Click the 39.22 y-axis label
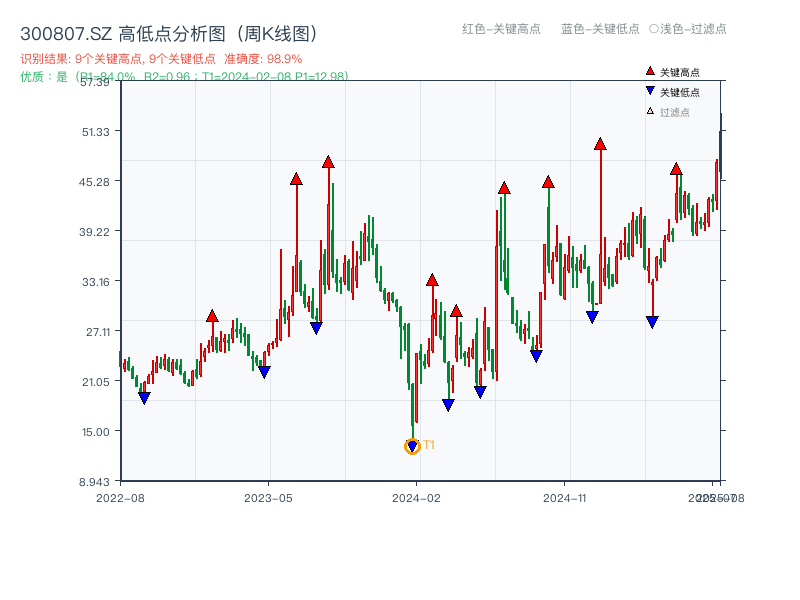800x600 pixels. 94,232
